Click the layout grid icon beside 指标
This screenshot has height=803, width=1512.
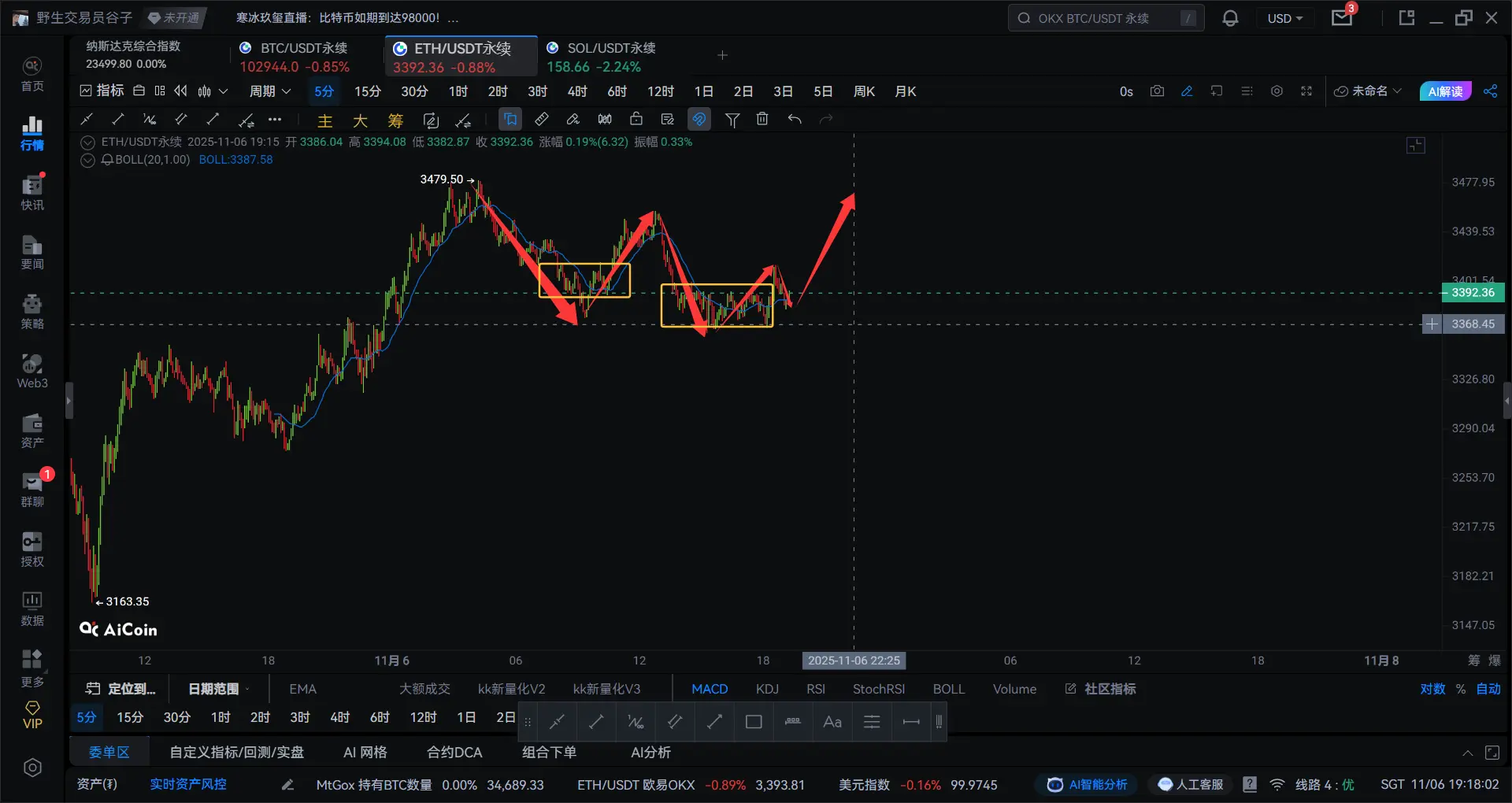(160, 91)
